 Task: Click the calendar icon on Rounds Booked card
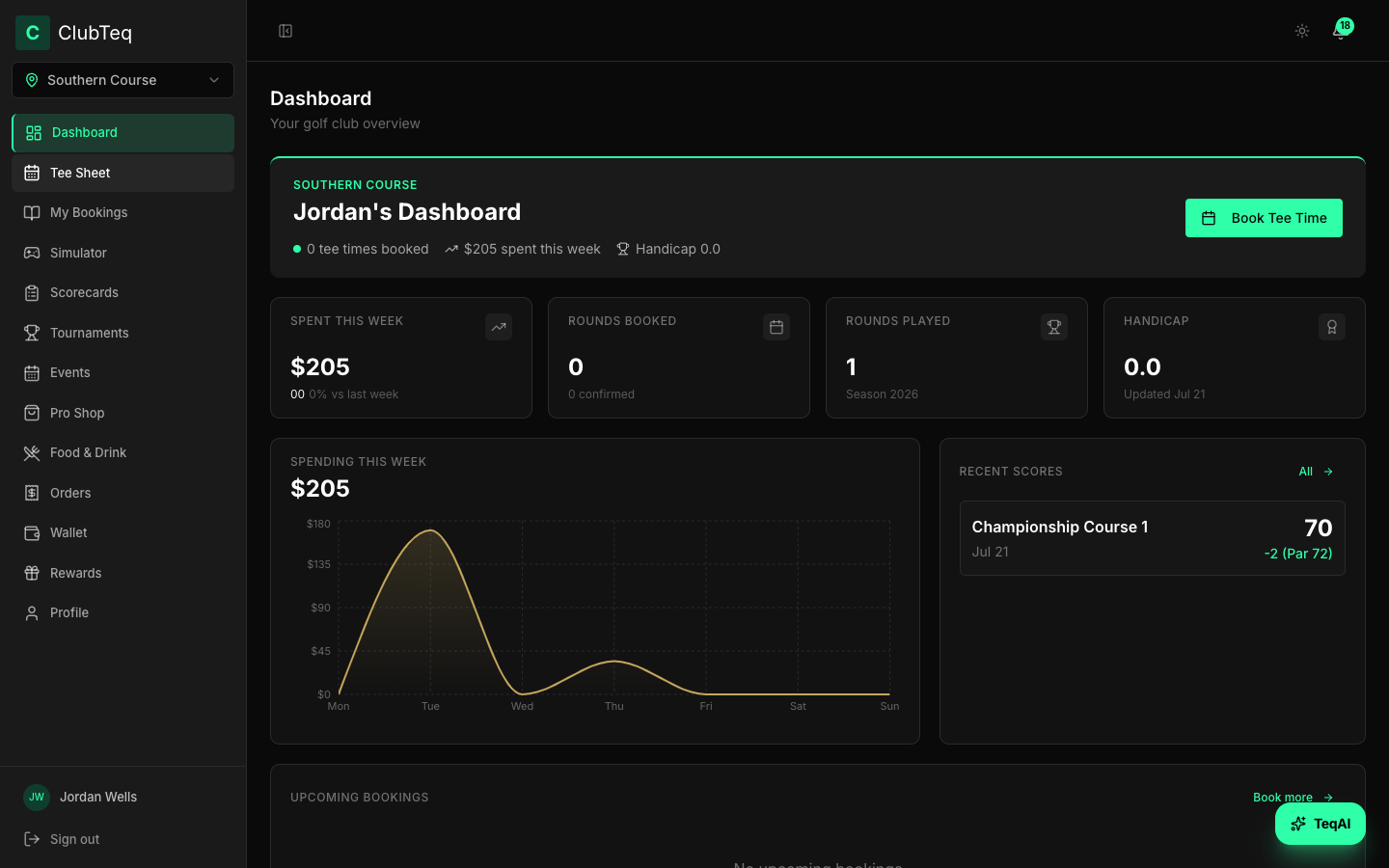pyautogui.click(x=776, y=327)
